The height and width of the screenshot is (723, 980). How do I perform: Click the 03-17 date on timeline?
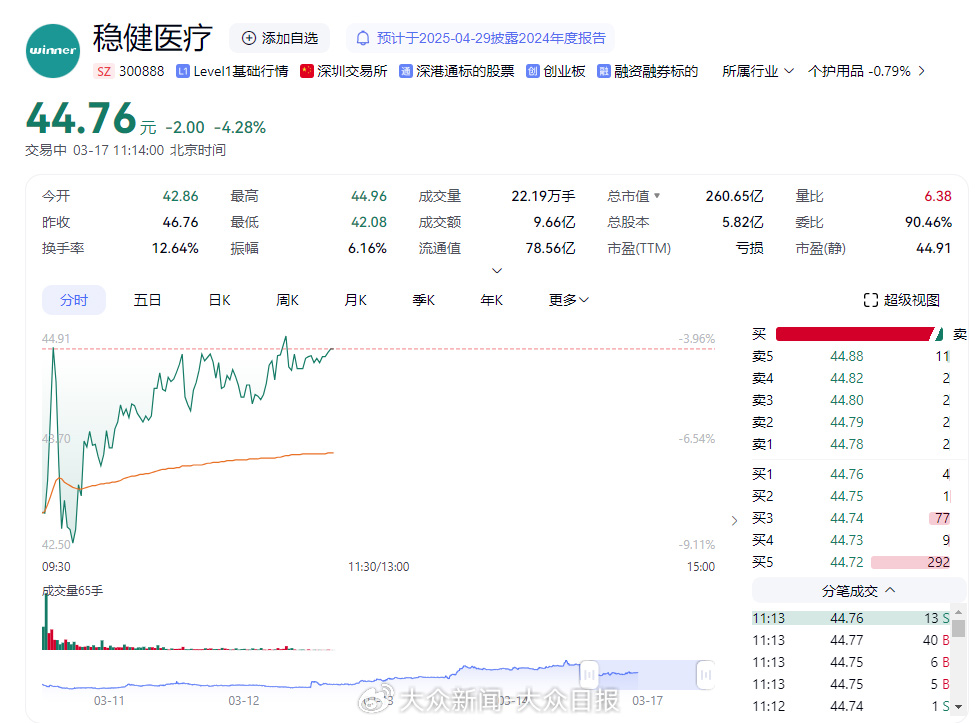tap(648, 701)
